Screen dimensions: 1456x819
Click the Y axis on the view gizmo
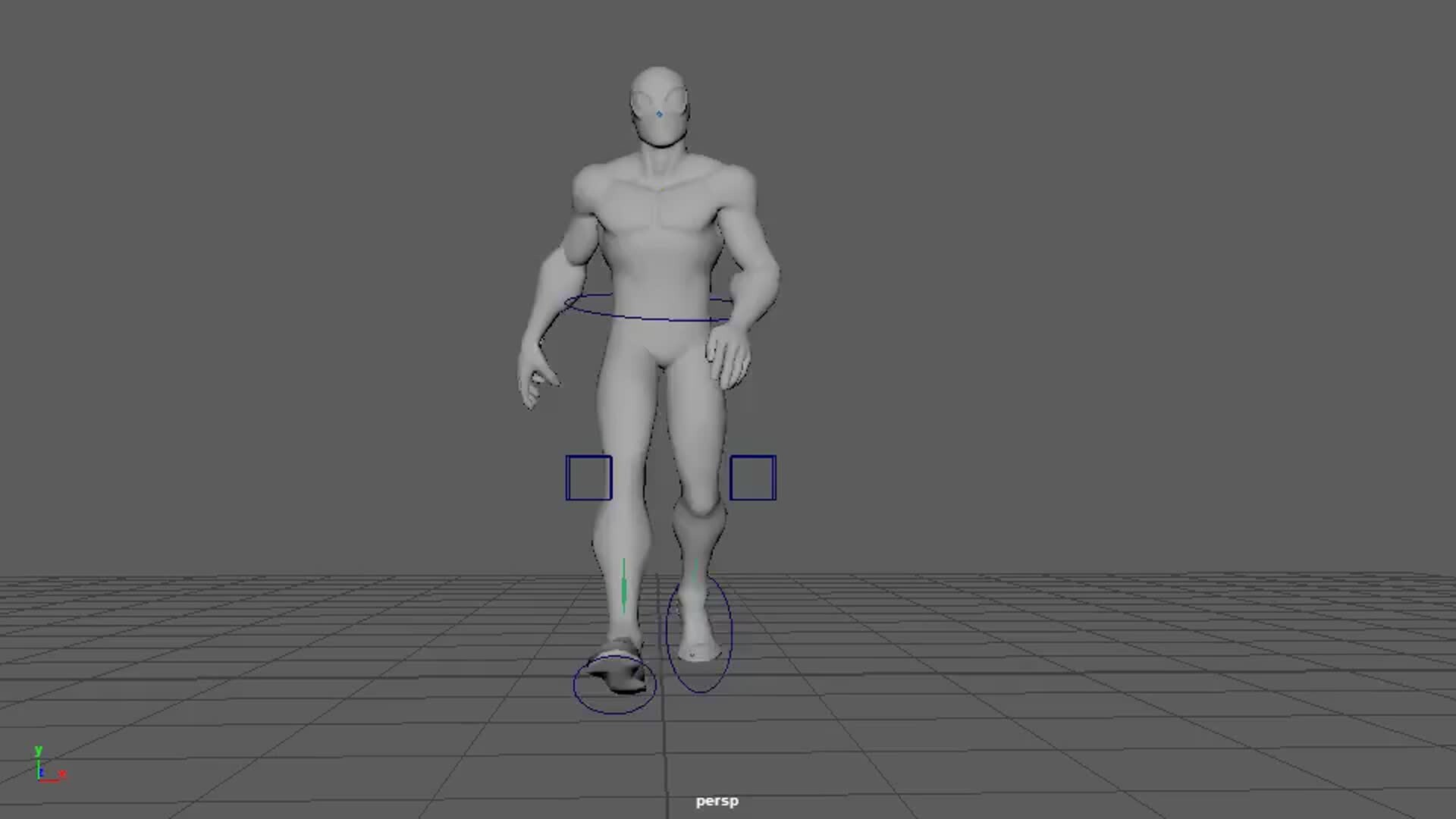(38, 749)
